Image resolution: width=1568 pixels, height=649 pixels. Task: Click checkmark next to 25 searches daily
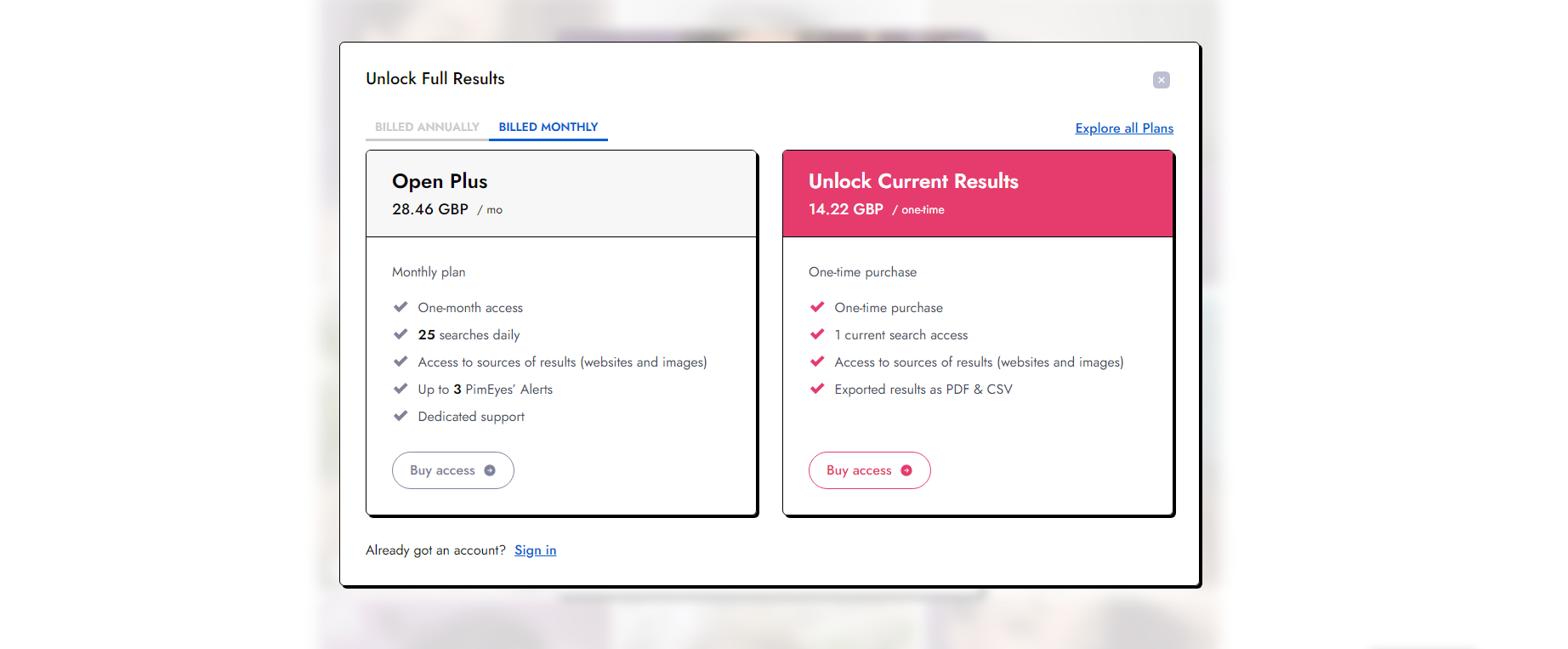(x=401, y=334)
